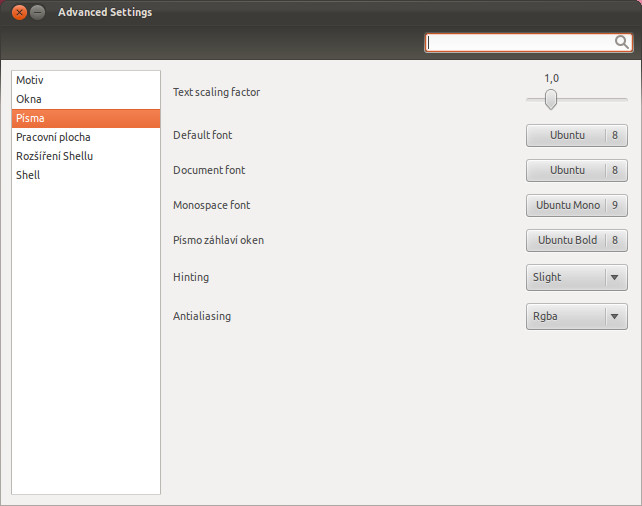The width and height of the screenshot is (642, 506).
Task: Change window title font Ubuntu Bold
Action: 576,240
